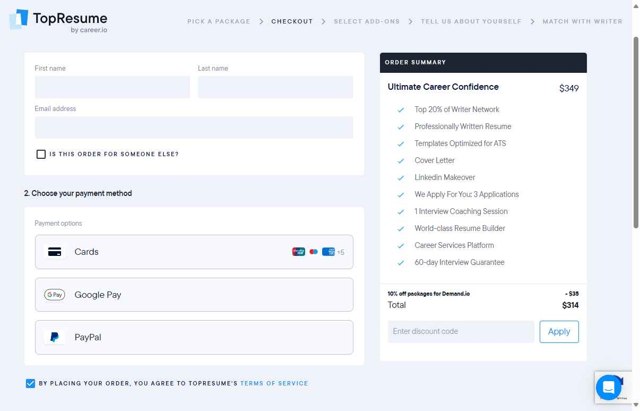Click checkmark next to We Apply For You
Image resolution: width=640 pixels, height=411 pixels.
(x=401, y=195)
